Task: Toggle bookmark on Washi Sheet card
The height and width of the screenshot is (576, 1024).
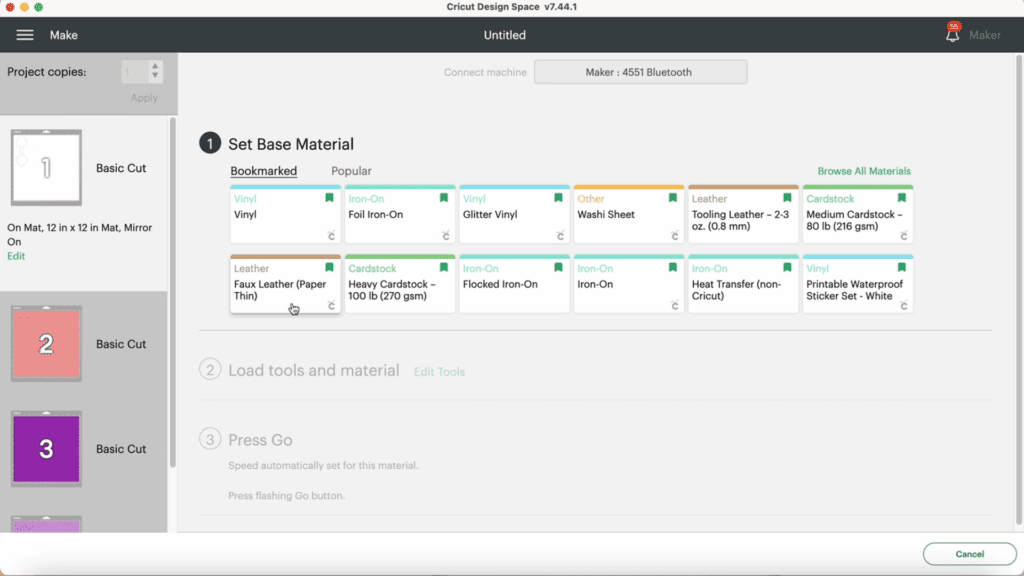Action: click(673, 198)
